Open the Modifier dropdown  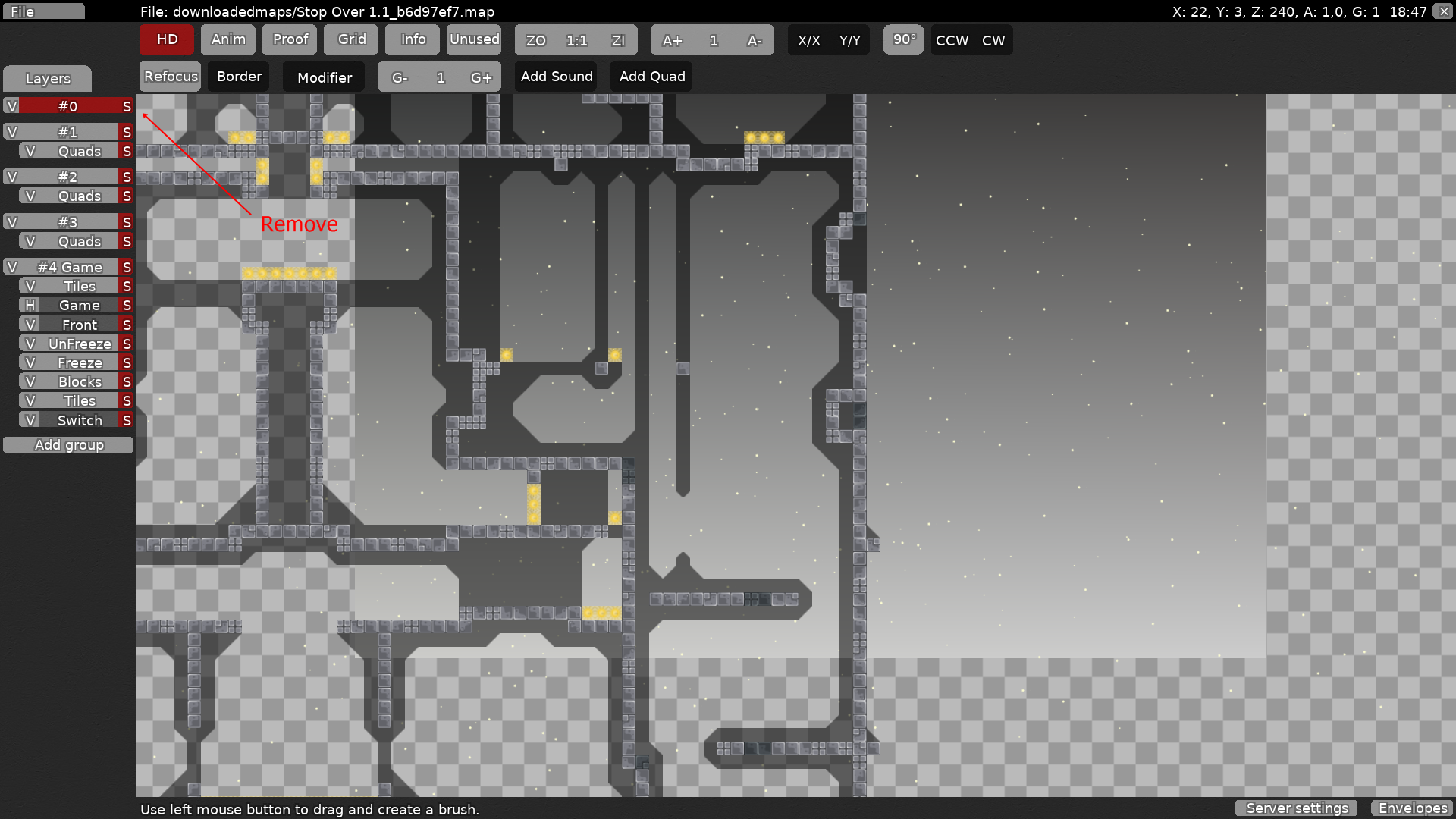tap(324, 77)
